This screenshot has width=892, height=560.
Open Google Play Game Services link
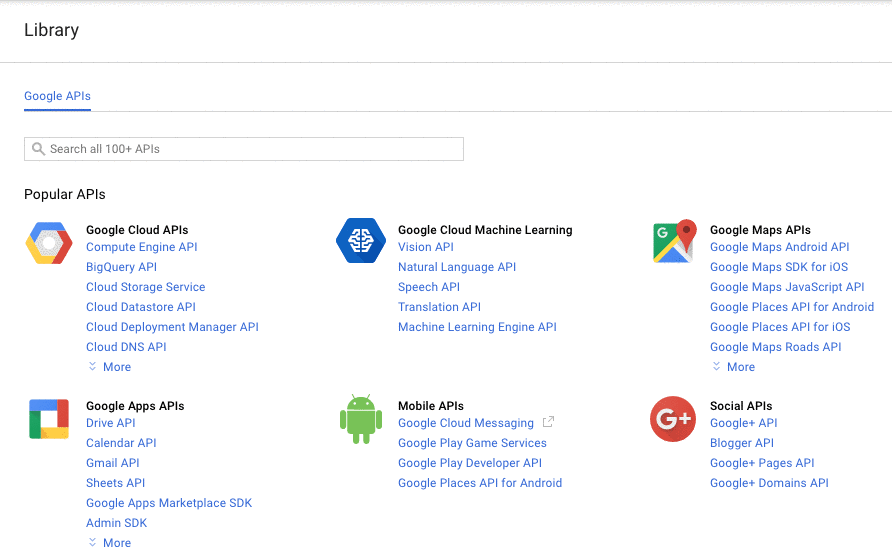pos(472,443)
